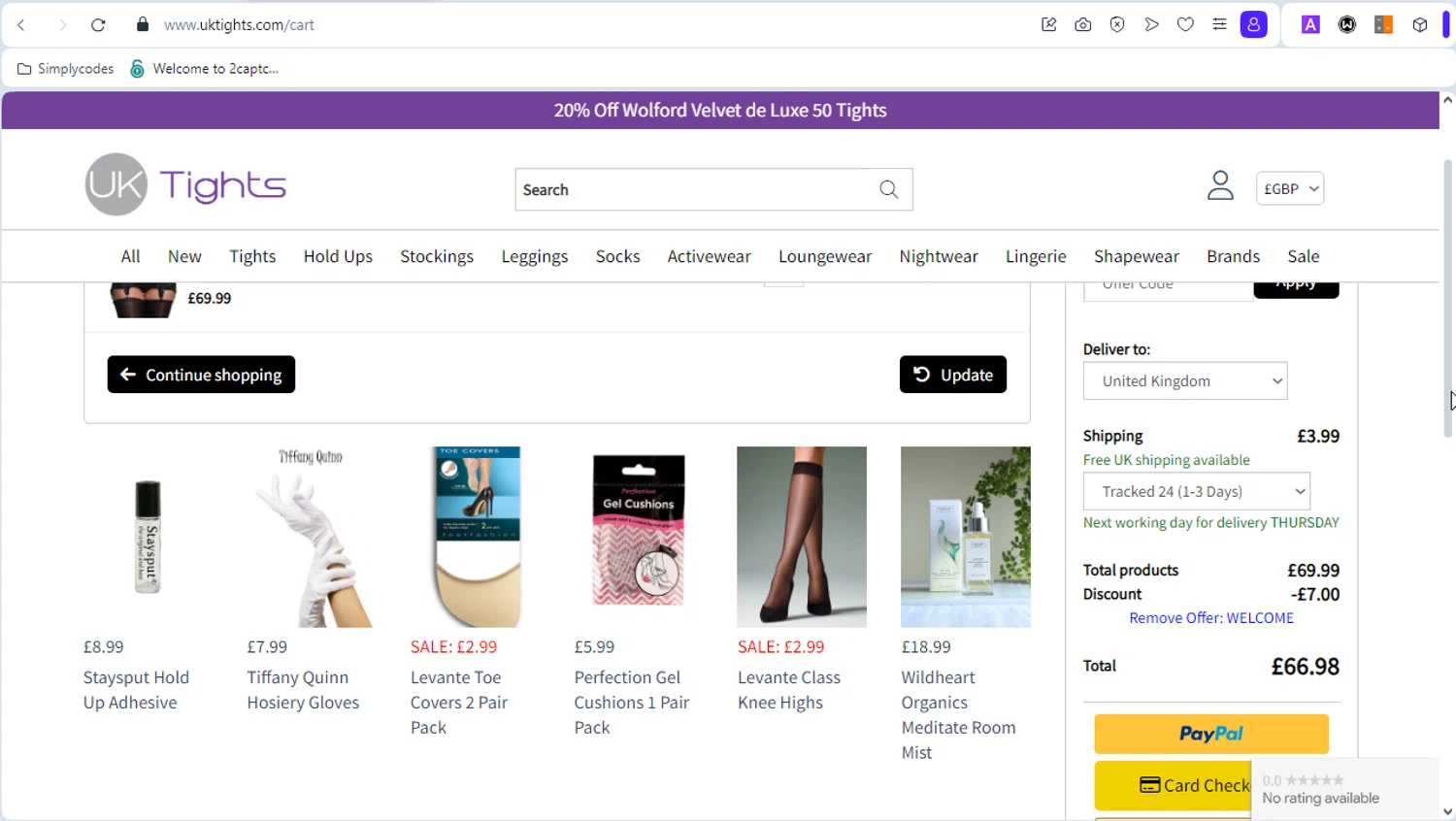
Task: Click the star rating widget
Action: tap(1344, 789)
